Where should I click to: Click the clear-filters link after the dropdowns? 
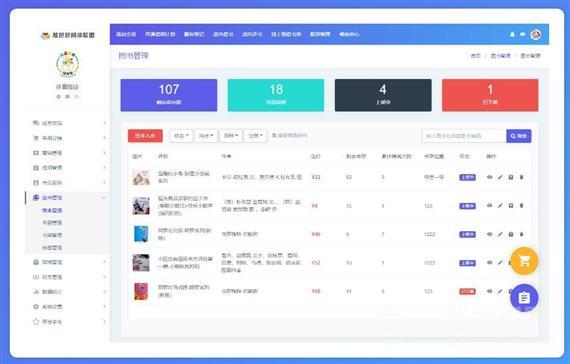click(x=290, y=135)
